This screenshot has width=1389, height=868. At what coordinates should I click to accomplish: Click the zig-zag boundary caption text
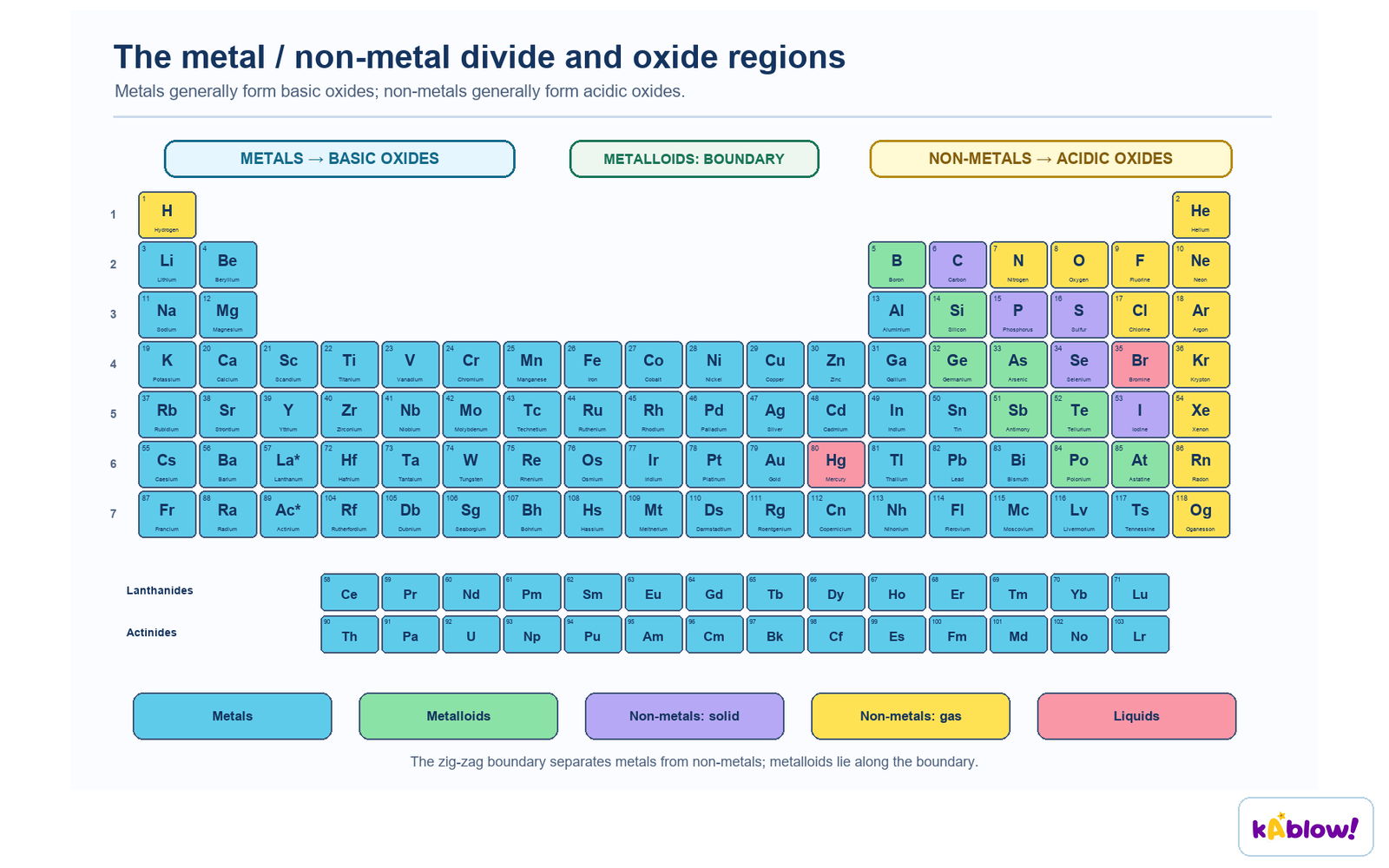pos(694,762)
